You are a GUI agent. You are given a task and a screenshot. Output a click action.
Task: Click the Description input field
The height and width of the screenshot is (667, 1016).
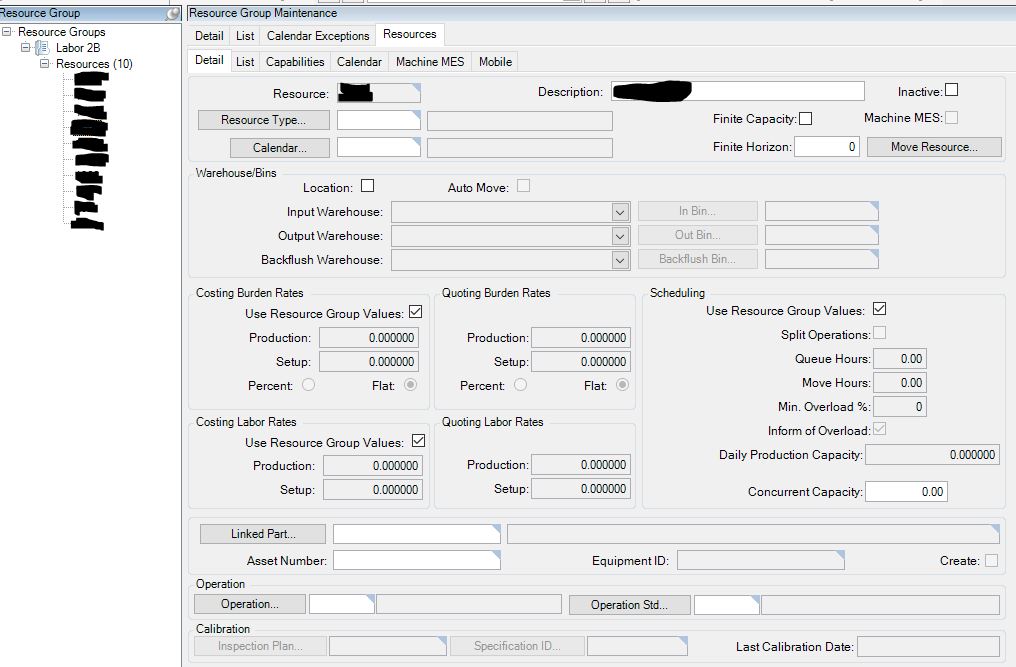[738, 91]
